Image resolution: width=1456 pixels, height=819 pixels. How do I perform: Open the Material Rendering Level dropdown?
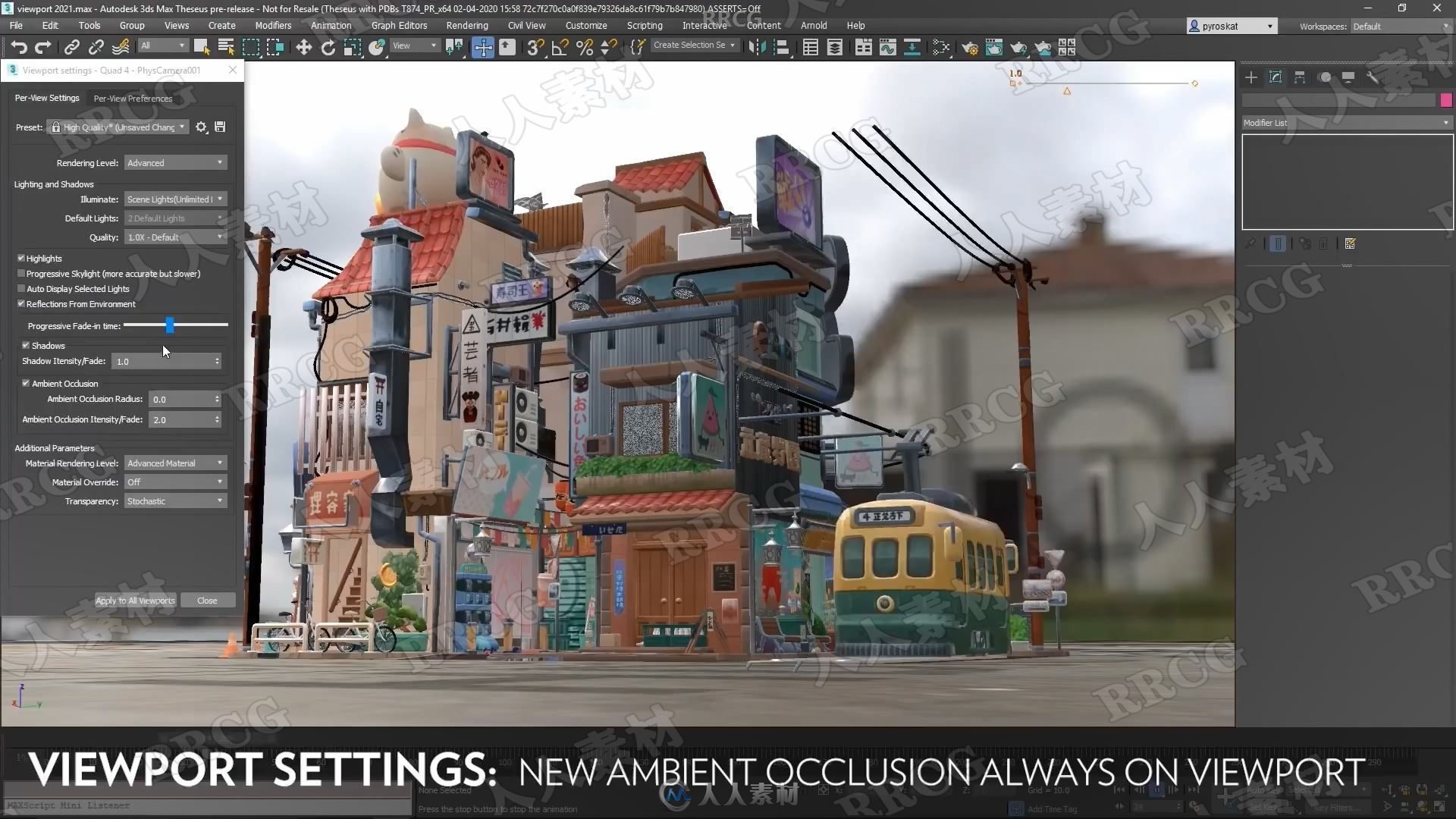tap(173, 463)
